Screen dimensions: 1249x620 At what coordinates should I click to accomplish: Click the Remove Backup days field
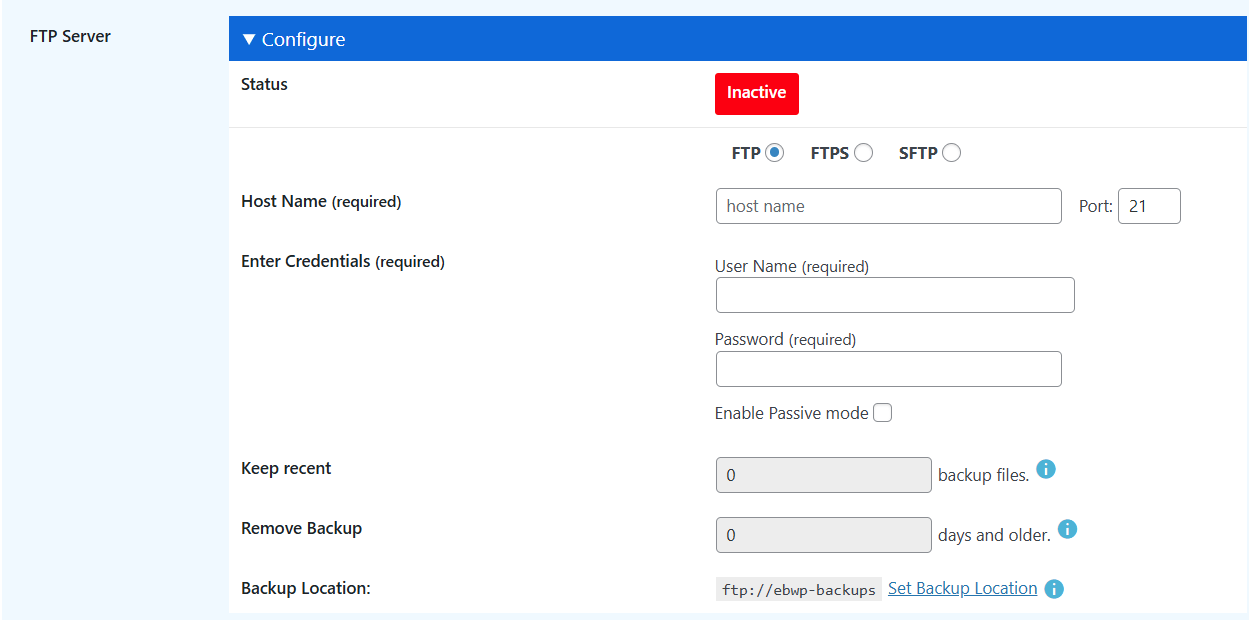(823, 535)
